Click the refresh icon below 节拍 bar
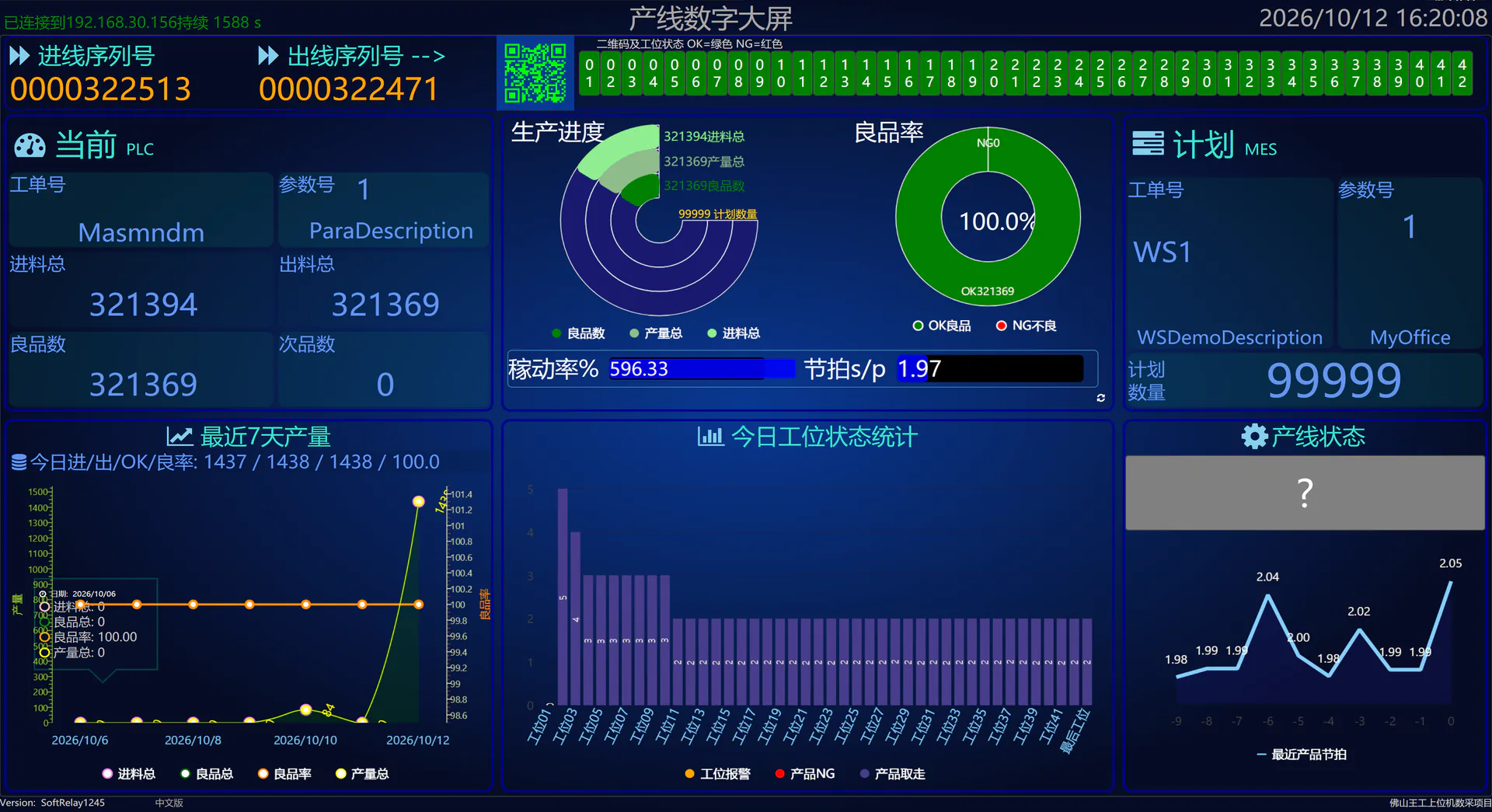 (x=1100, y=398)
